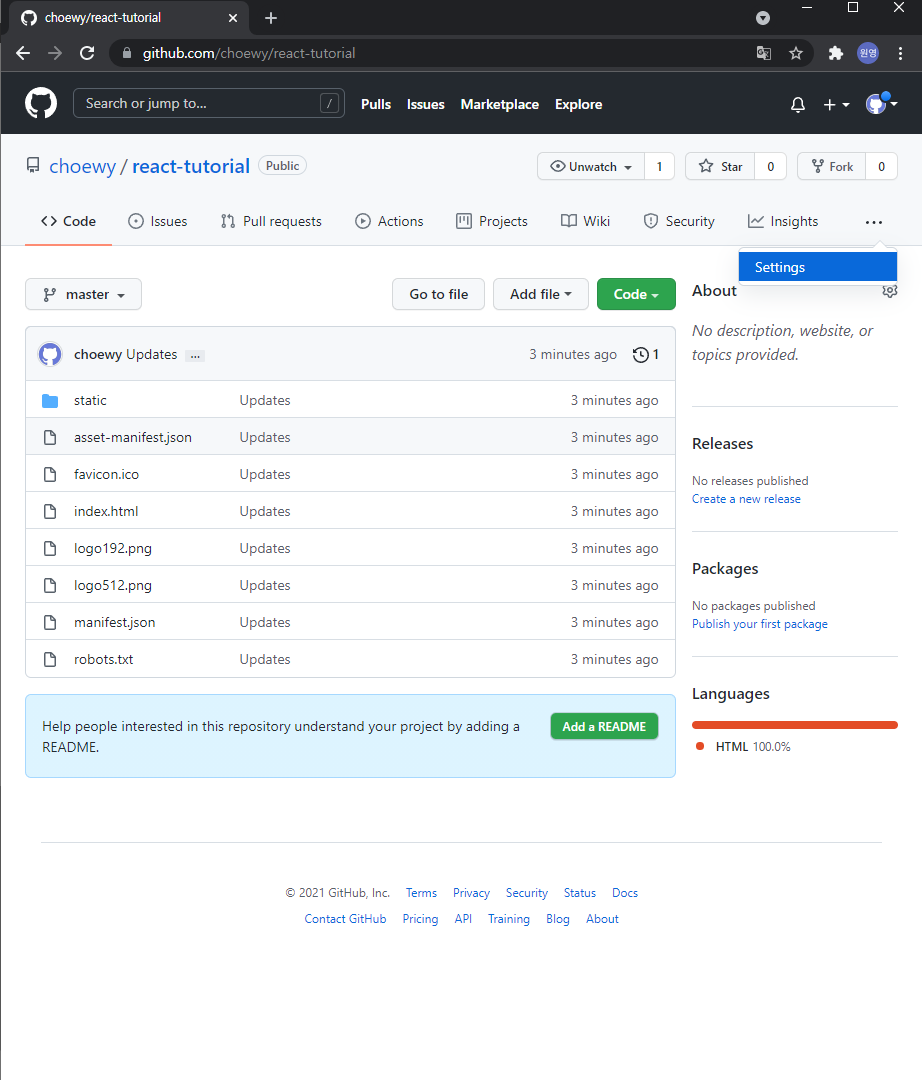Open manifest.json file
Screen dimensions: 922x1080
click(x=114, y=623)
